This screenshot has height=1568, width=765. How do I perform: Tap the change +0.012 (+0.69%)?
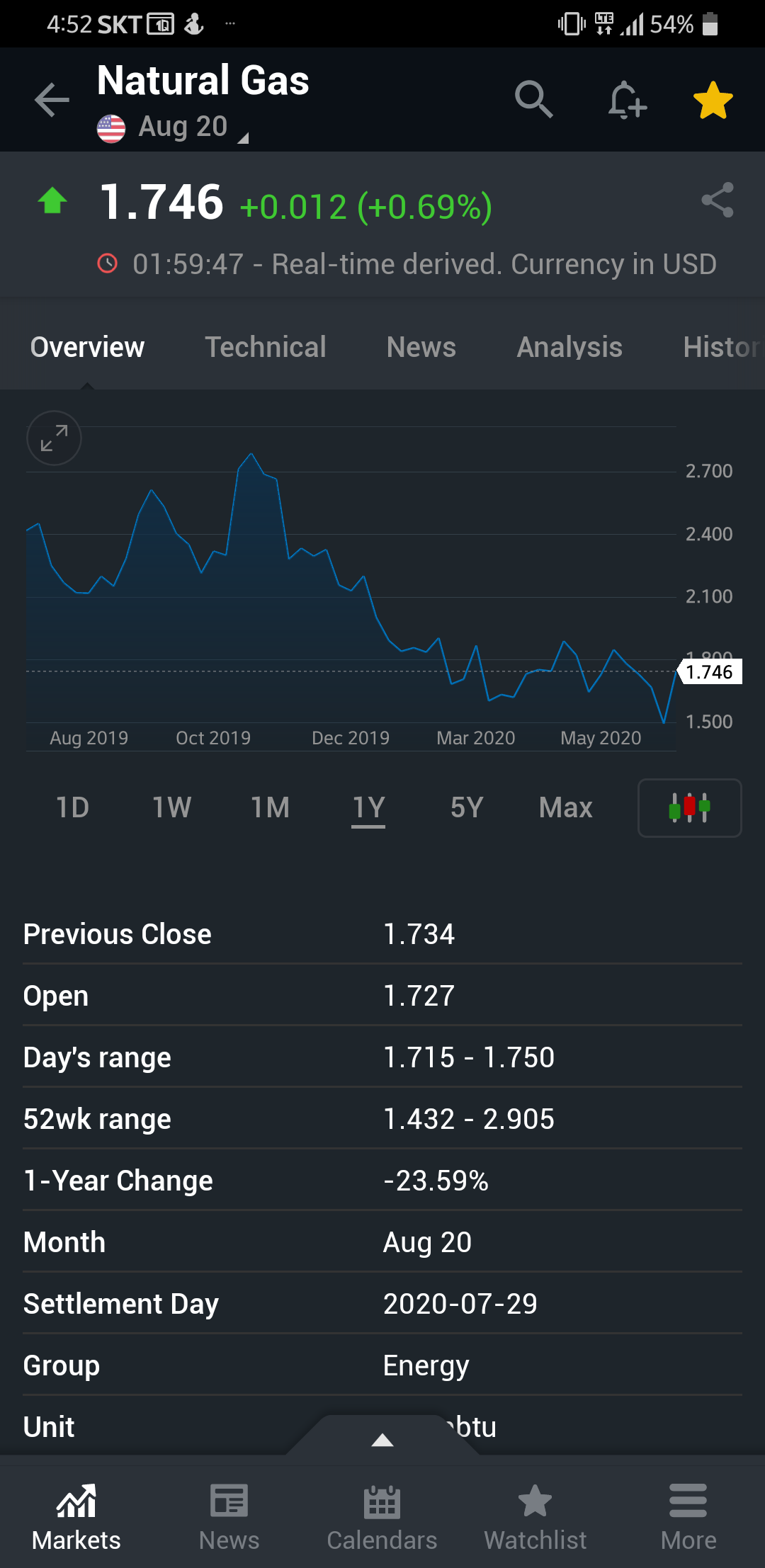pos(366,208)
